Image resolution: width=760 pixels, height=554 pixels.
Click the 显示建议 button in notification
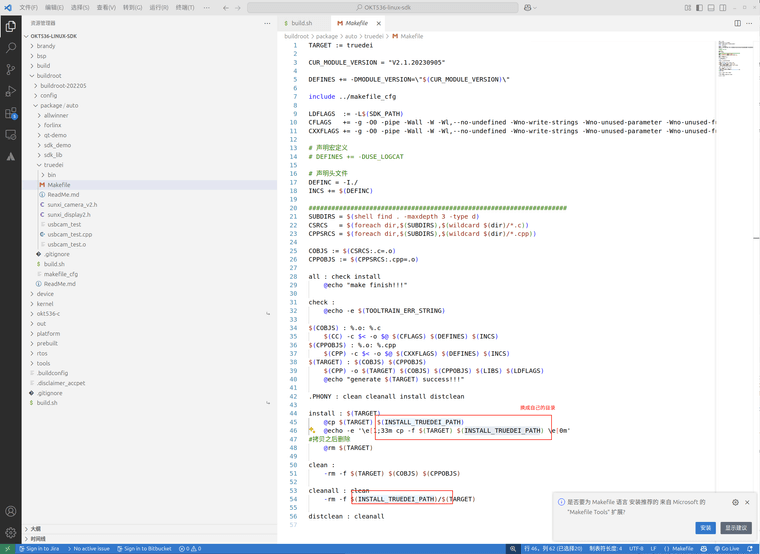tap(736, 528)
